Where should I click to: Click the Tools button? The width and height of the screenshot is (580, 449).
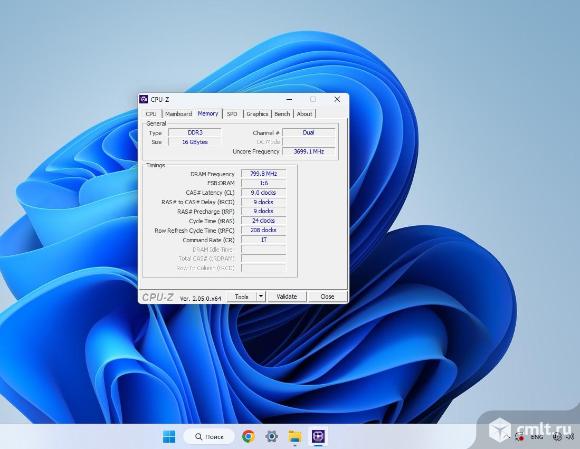click(x=242, y=297)
